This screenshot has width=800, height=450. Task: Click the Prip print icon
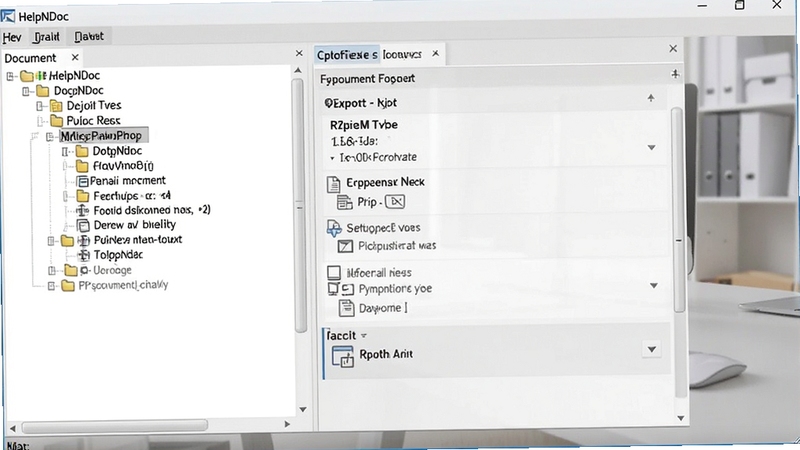click(x=344, y=203)
